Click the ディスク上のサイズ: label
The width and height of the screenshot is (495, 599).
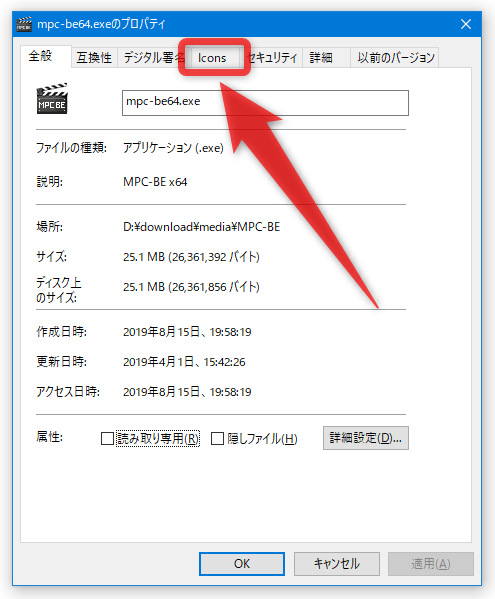[59, 290]
